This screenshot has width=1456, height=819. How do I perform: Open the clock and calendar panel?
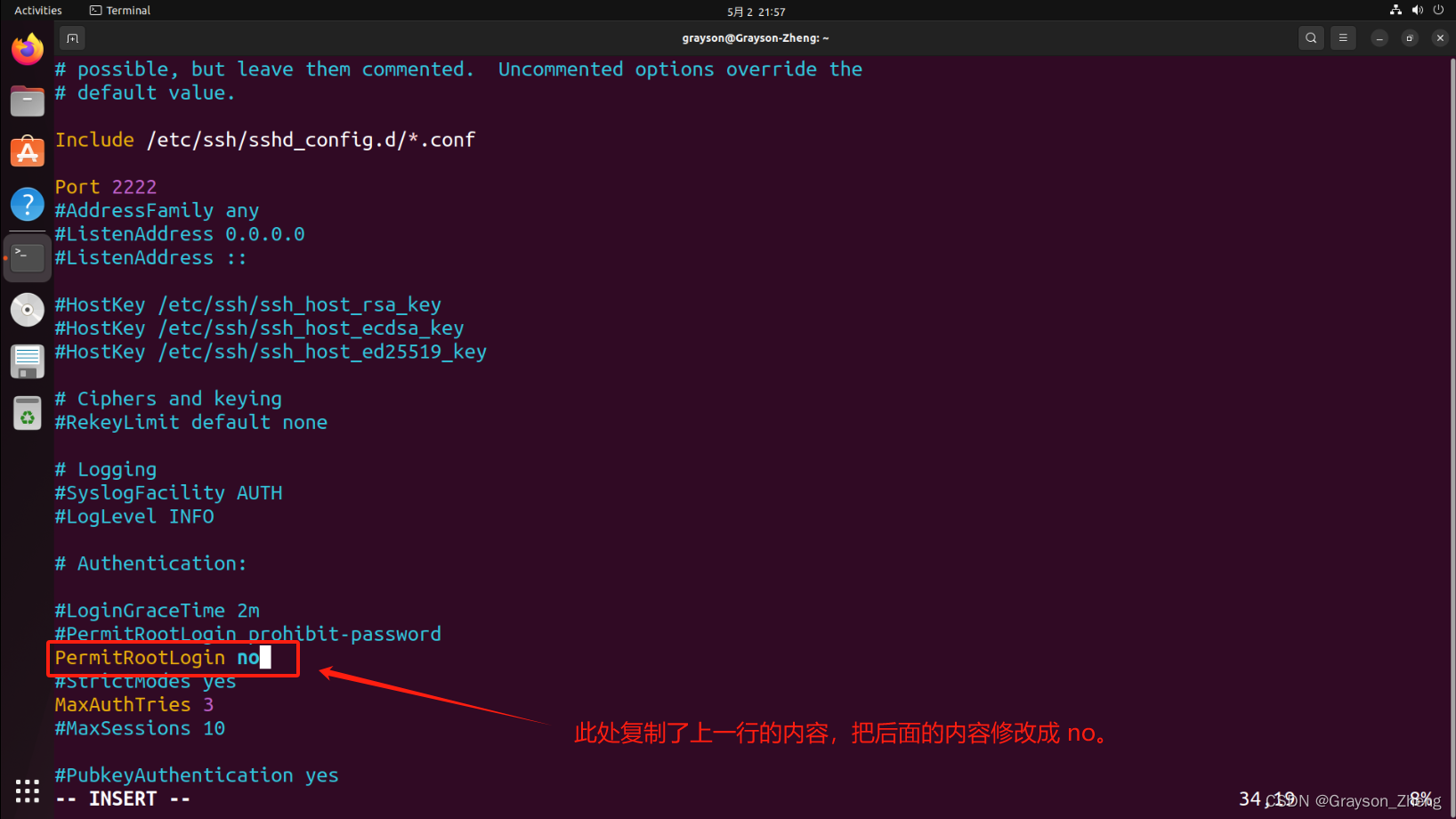pos(756,12)
